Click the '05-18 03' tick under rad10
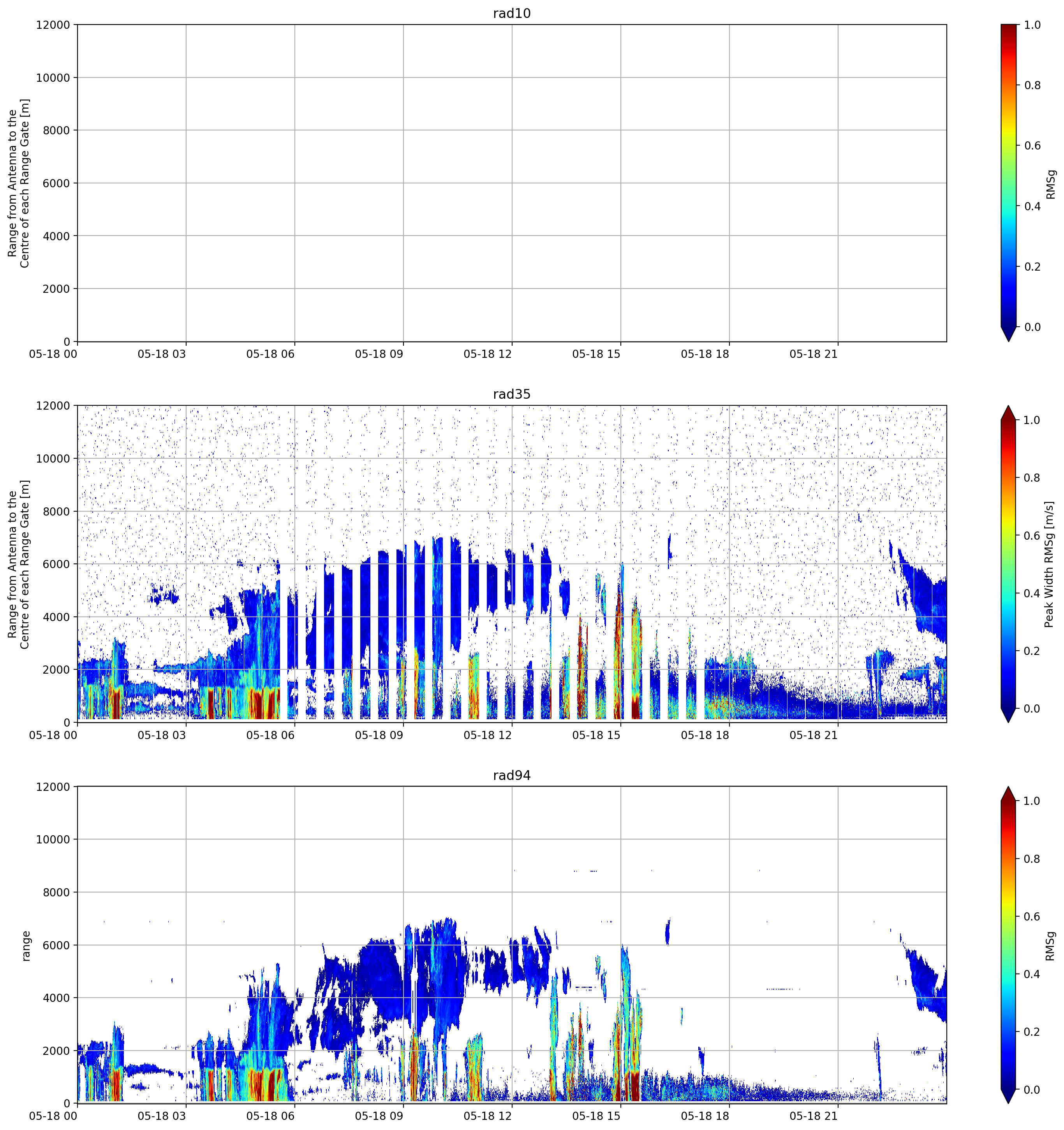 (162, 354)
